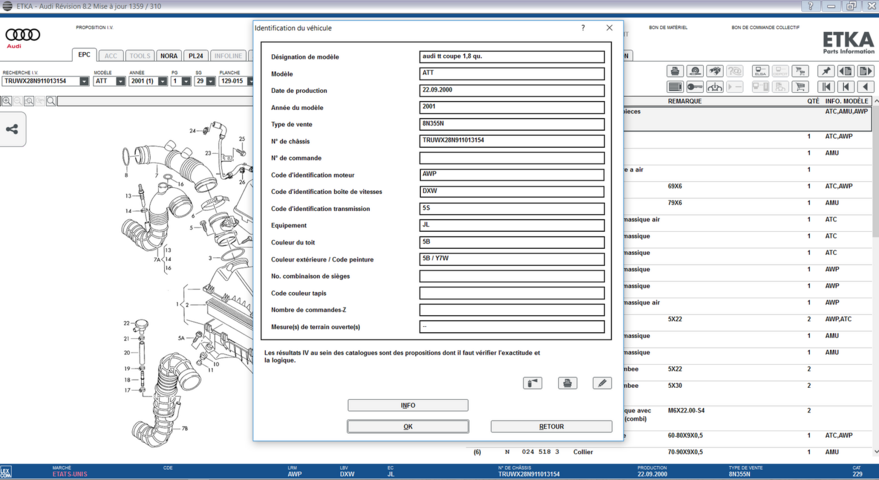Open the Modèle ATT dropdown
879x480 pixels.
(121, 81)
